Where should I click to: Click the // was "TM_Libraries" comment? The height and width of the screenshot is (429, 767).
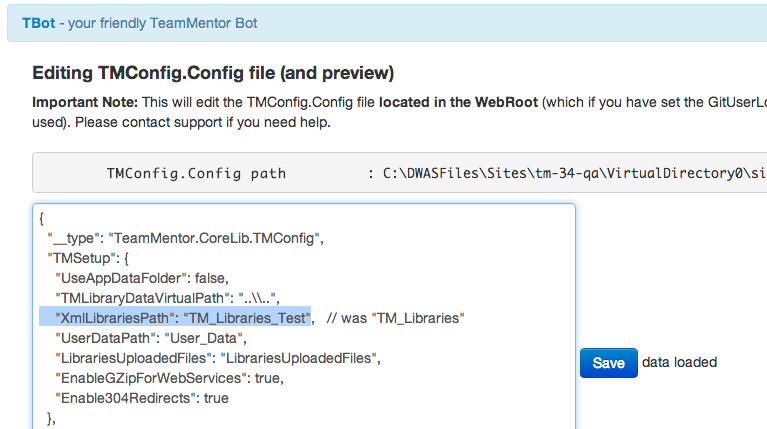tap(397, 318)
